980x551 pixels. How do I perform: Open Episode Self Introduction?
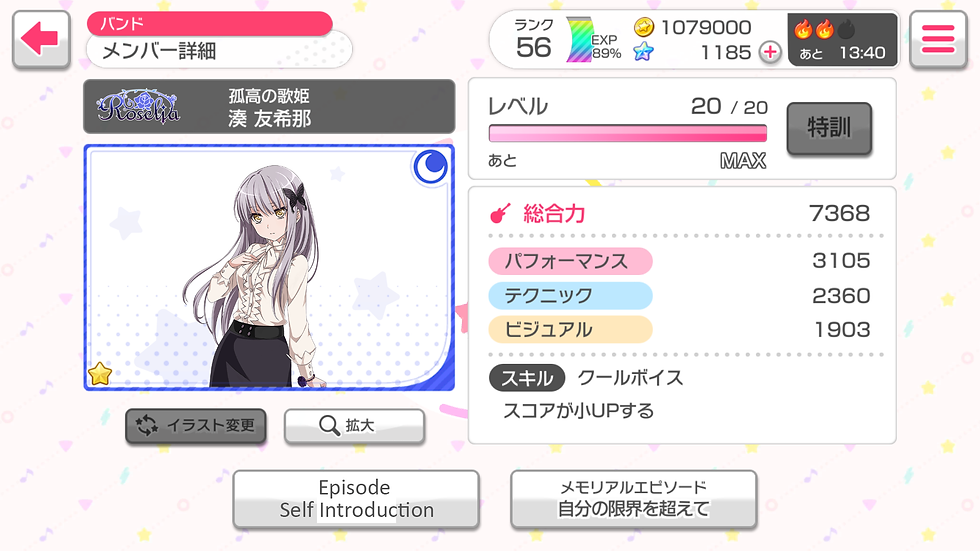coord(356,499)
